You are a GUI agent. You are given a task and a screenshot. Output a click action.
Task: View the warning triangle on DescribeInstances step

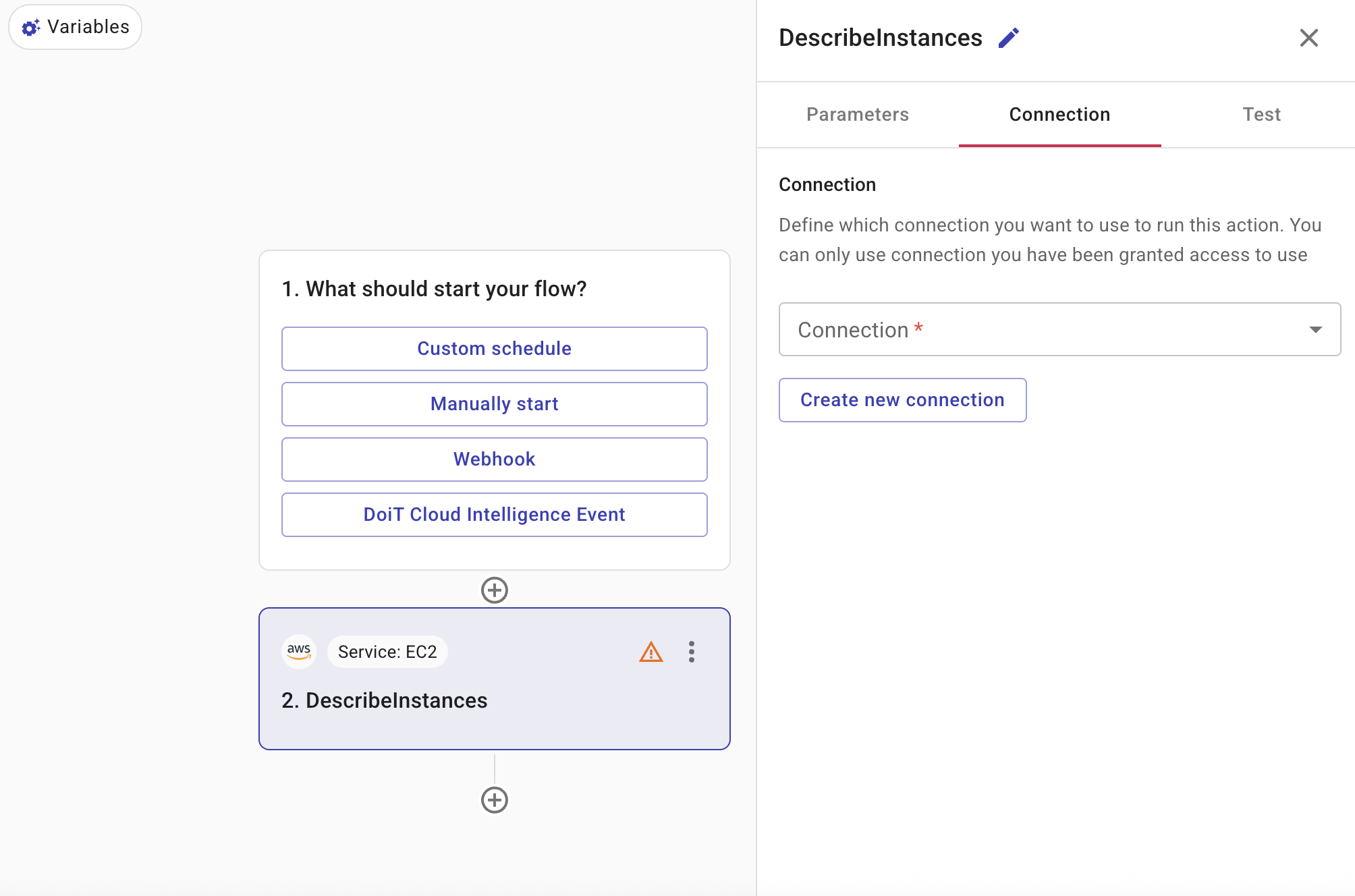click(649, 652)
